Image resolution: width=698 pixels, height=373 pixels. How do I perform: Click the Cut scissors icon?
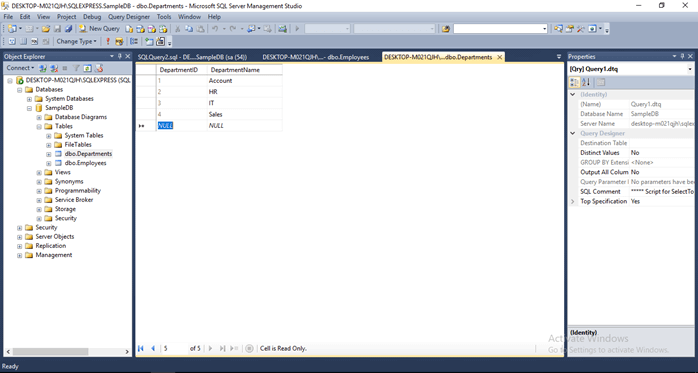[178, 28]
